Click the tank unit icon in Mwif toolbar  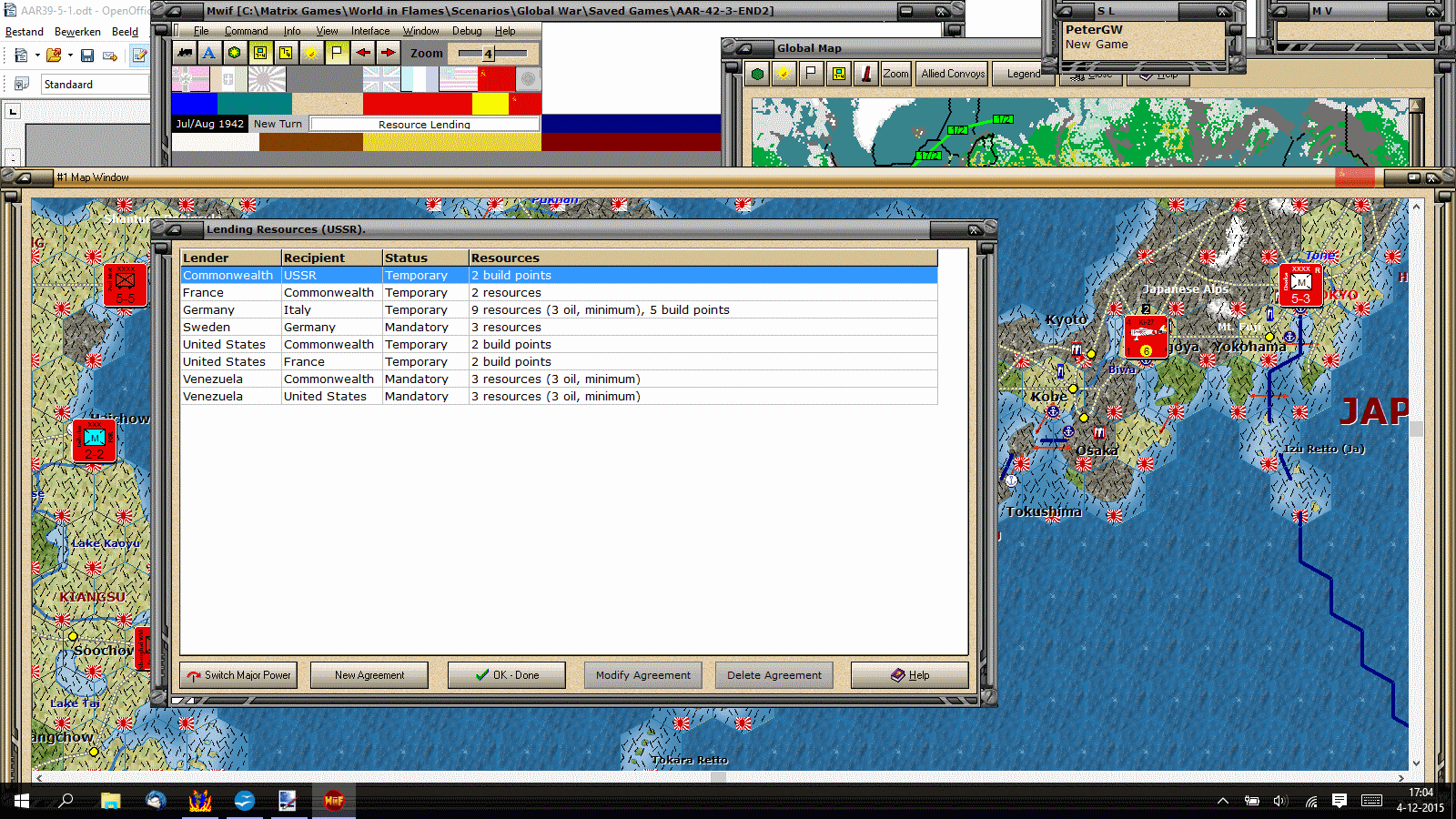coord(185,53)
